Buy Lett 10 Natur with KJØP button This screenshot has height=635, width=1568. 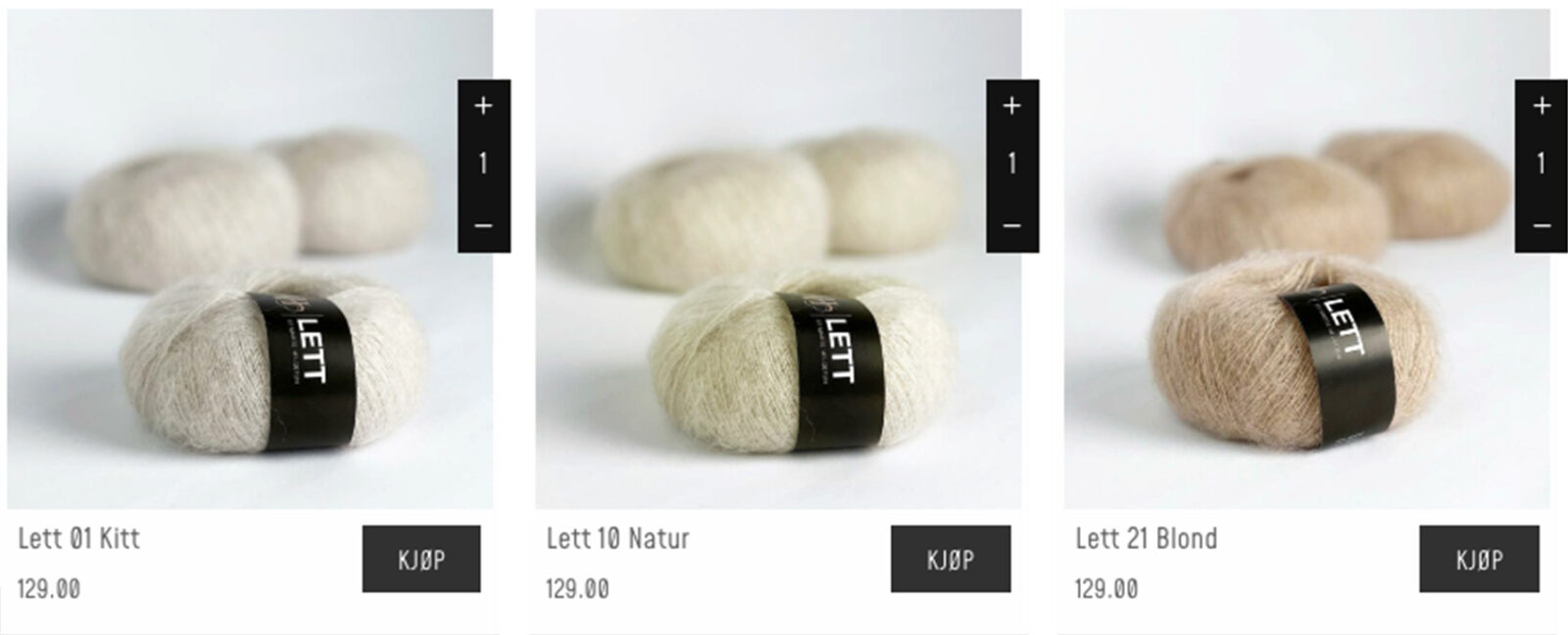(951, 559)
